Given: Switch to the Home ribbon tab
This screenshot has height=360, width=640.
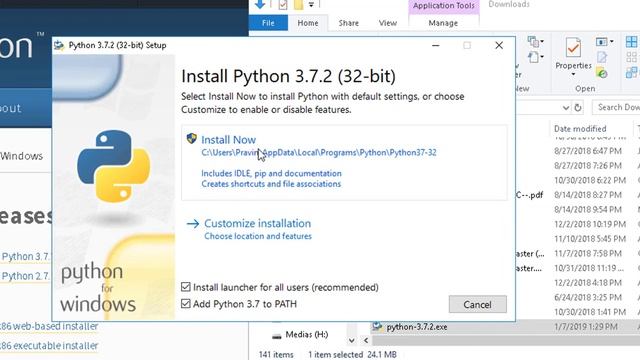Looking at the screenshot, I should pos(308,23).
